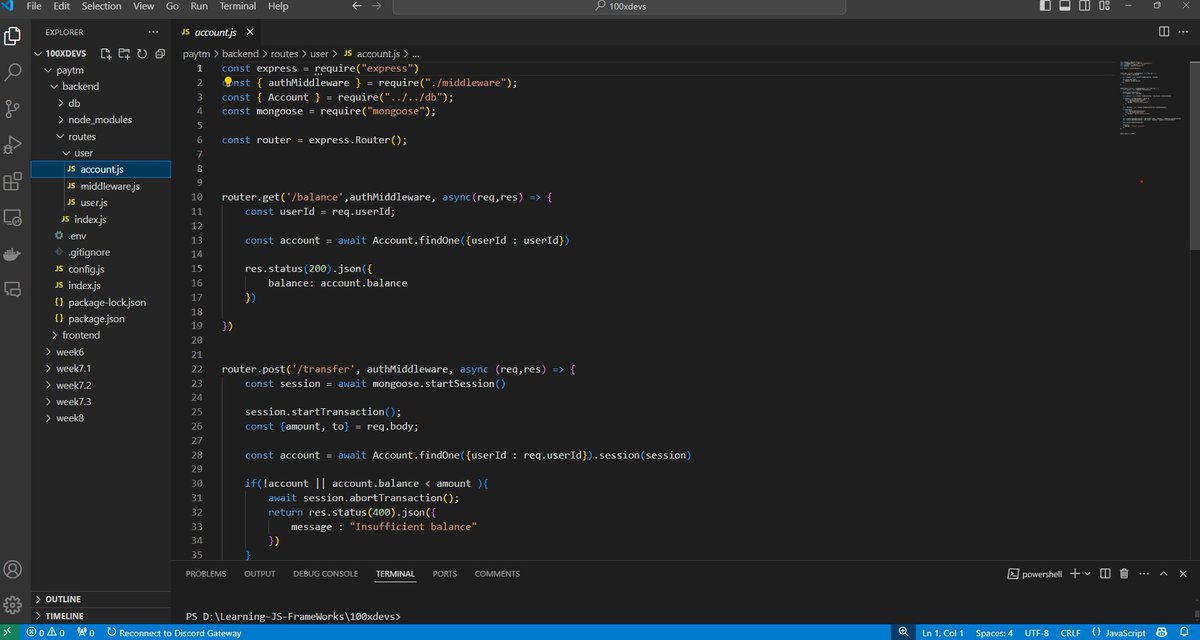
Task: Add a new terminal with plus icon
Action: tap(1075, 574)
